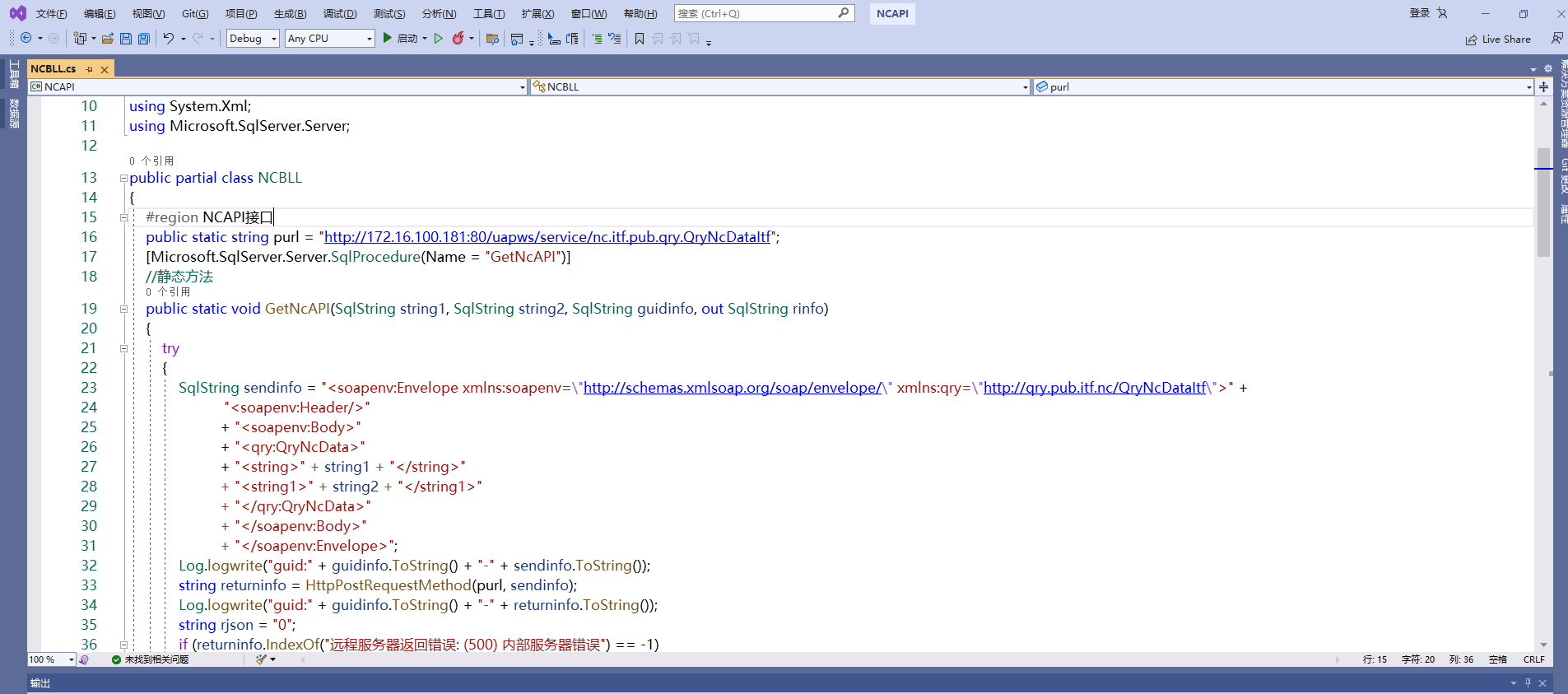1568x694 pixels.
Task: Start without debugging via outlined play icon
Action: (x=439, y=38)
